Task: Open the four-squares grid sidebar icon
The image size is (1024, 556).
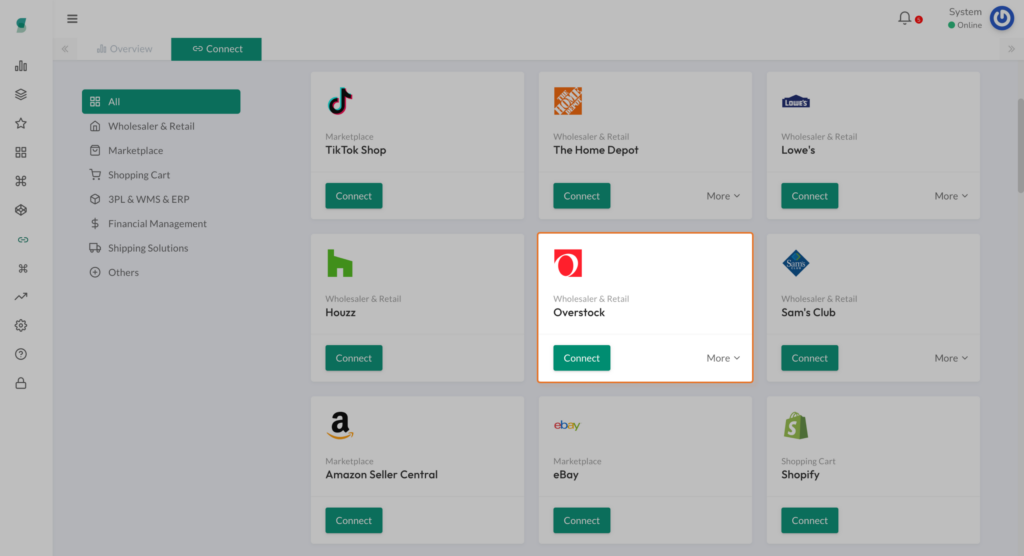Action: 21,152
